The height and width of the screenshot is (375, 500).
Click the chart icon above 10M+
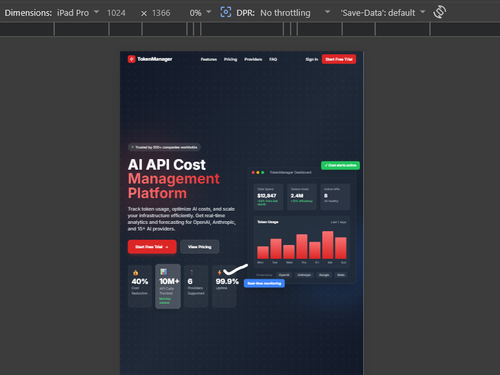click(x=163, y=272)
